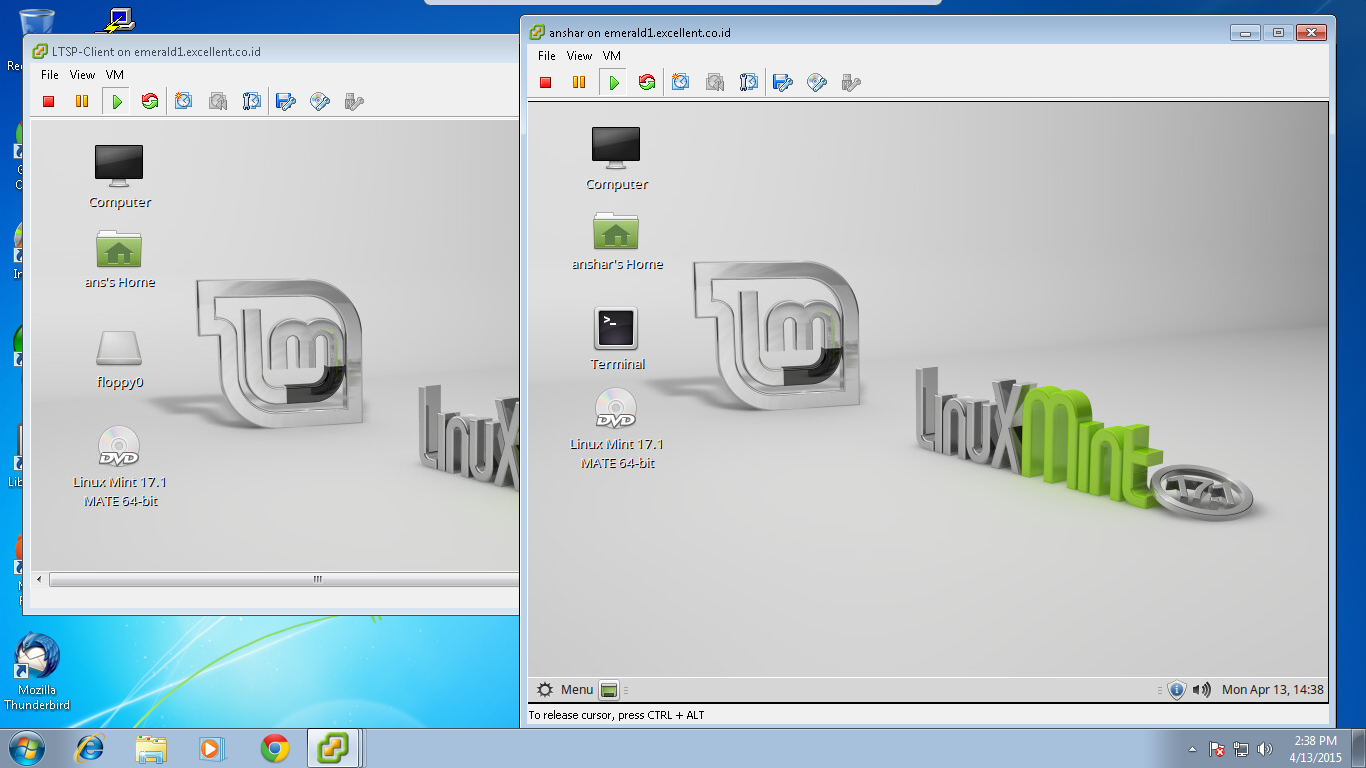Click green Power On icon in anshar window
This screenshot has width=1366, height=768.
click(x=614, y=82)
